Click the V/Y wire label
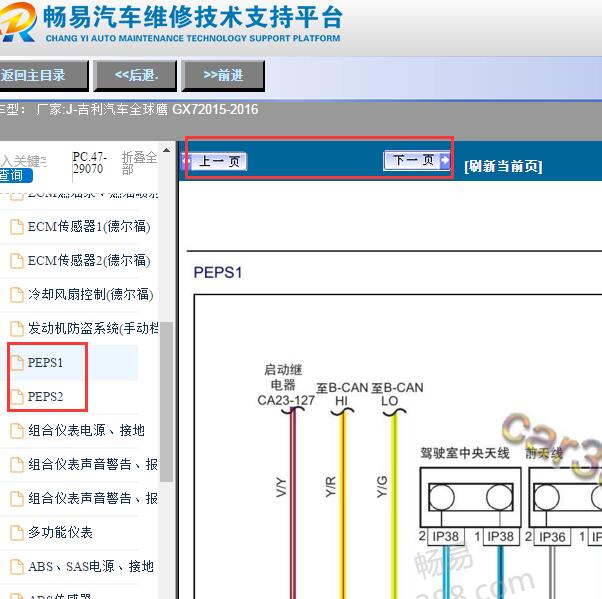 click(281, 487)
